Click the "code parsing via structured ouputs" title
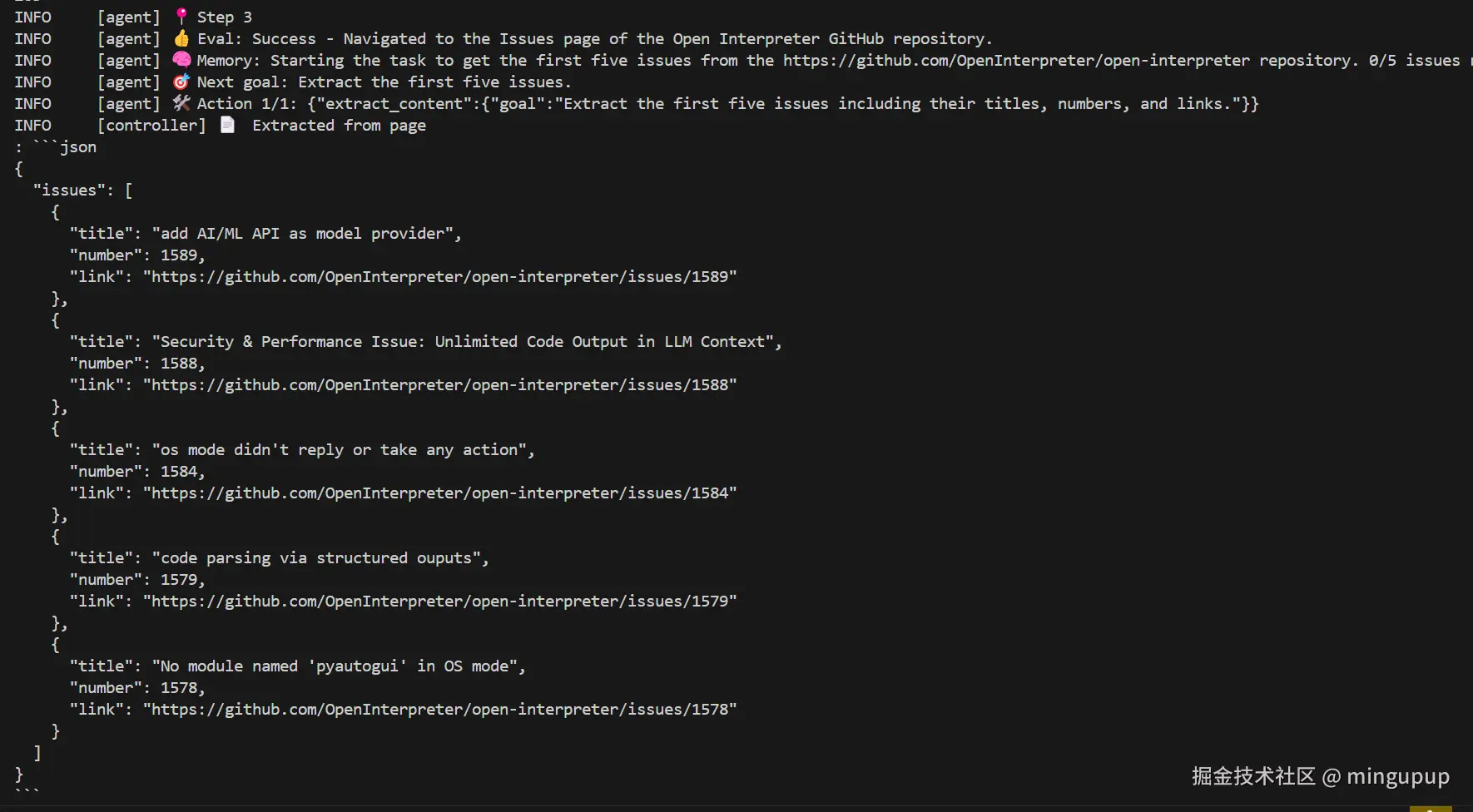This screenshot has width=1473, height=812. tap(320, 558)
